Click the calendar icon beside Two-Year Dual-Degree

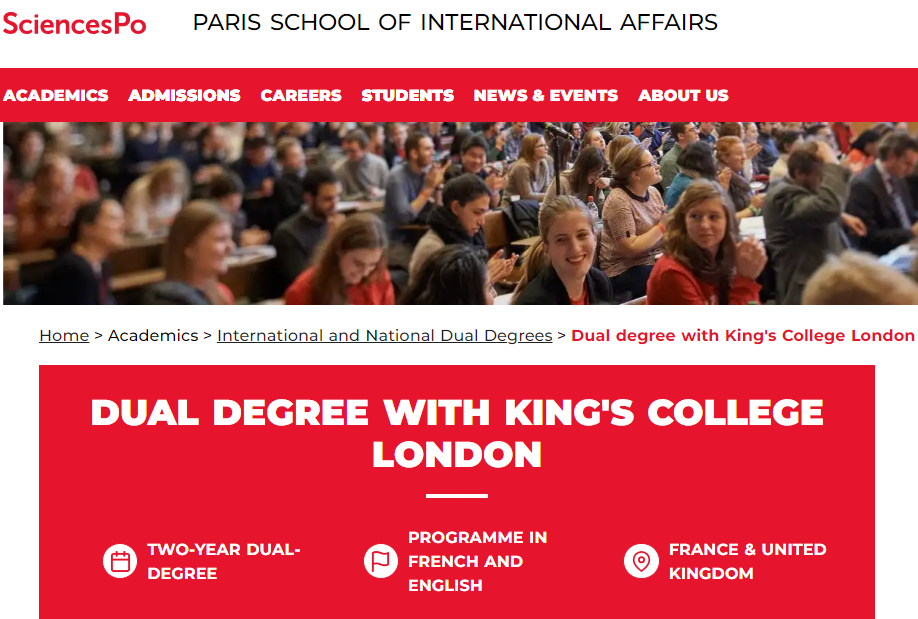[120, 561]
